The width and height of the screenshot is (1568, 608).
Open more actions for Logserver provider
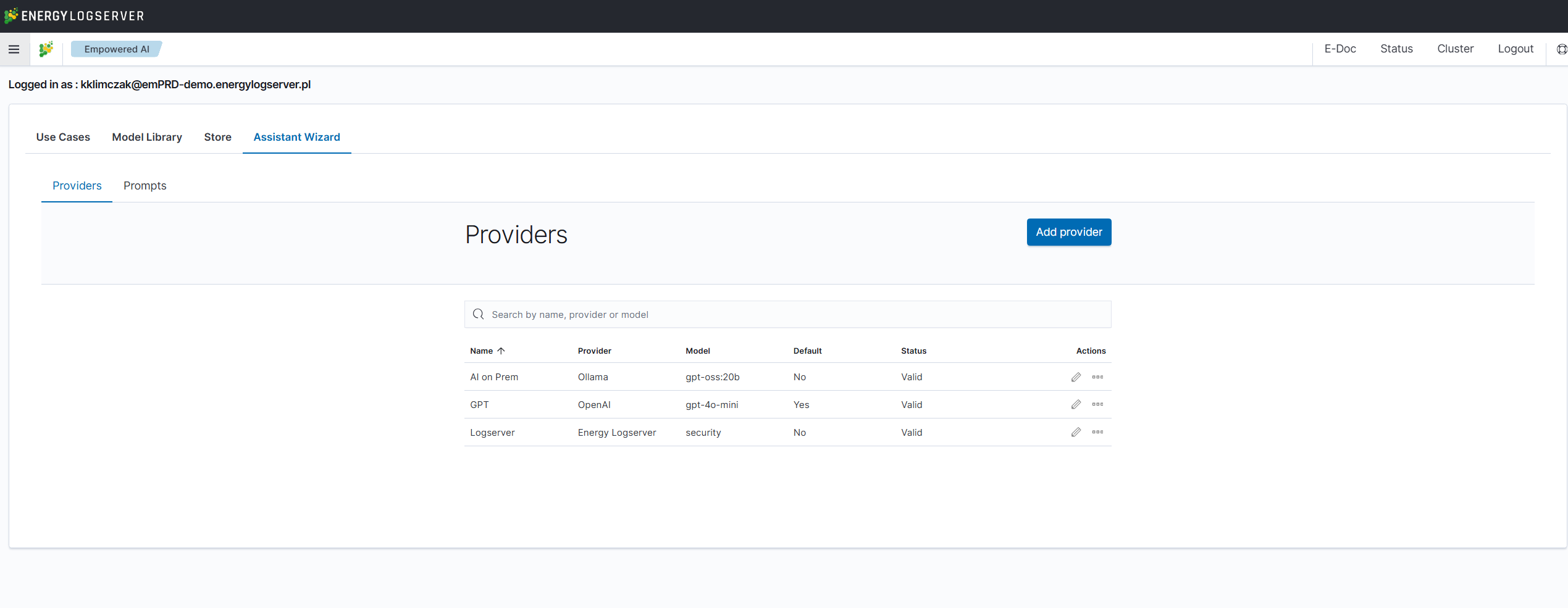pyautogui.click(x=1097, y=432)
